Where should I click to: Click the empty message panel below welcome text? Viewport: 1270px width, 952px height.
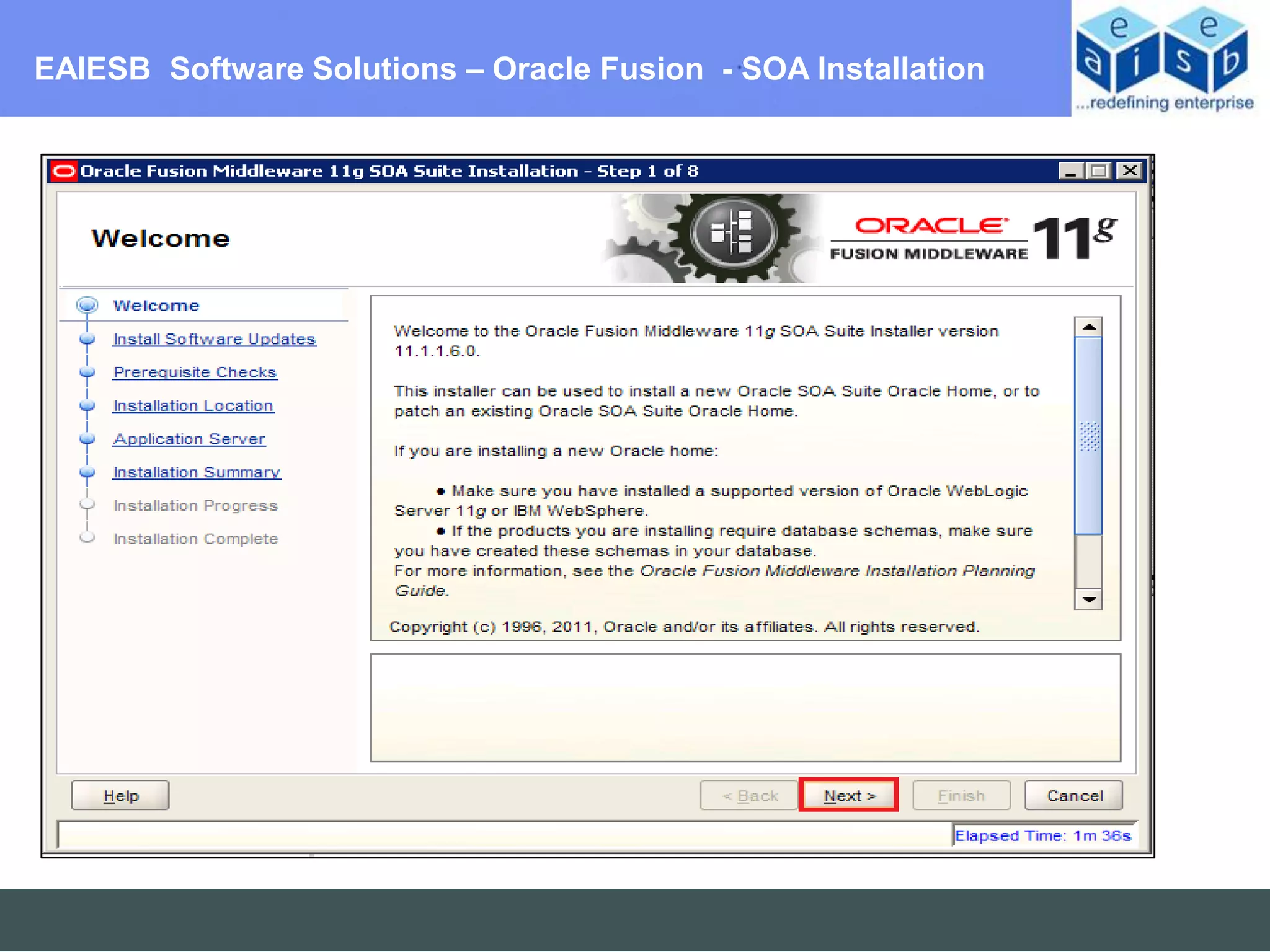[x=745, y=708]
